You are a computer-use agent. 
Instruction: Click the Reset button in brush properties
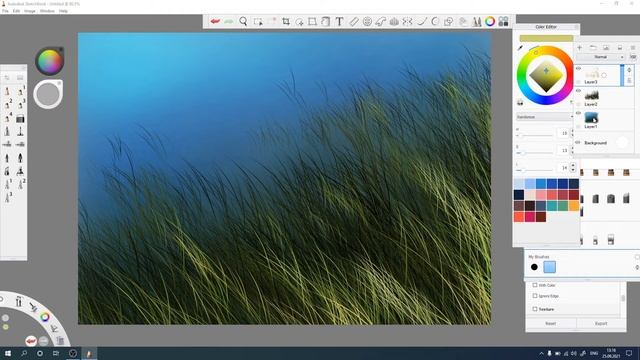pos(551,323)
